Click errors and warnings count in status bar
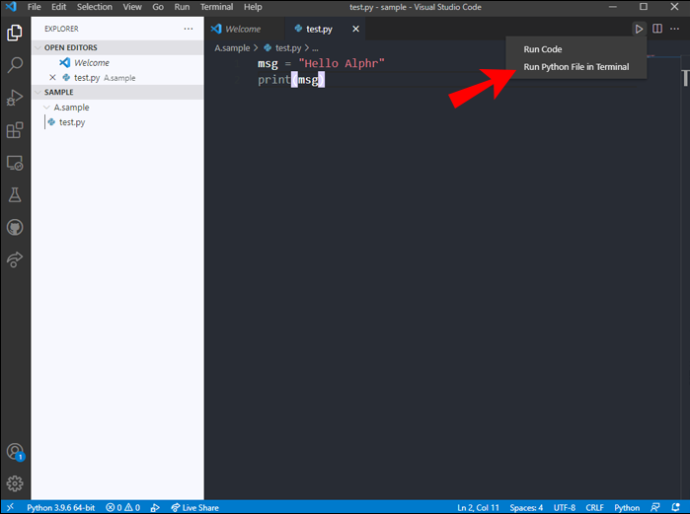 tap(123, 507)
